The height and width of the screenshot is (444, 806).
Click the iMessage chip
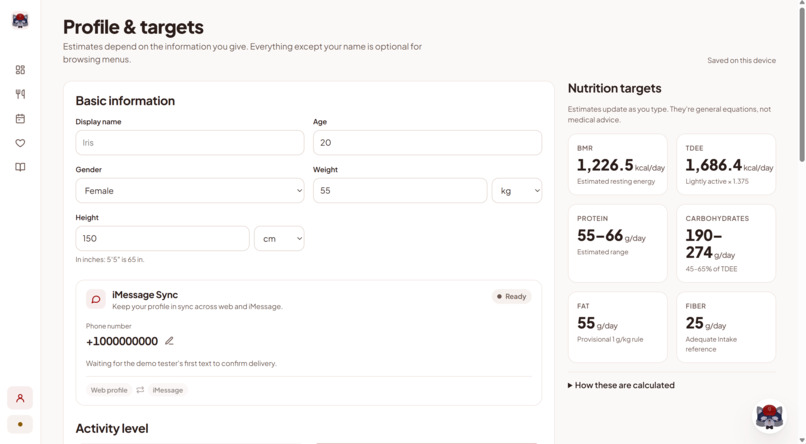168,390
